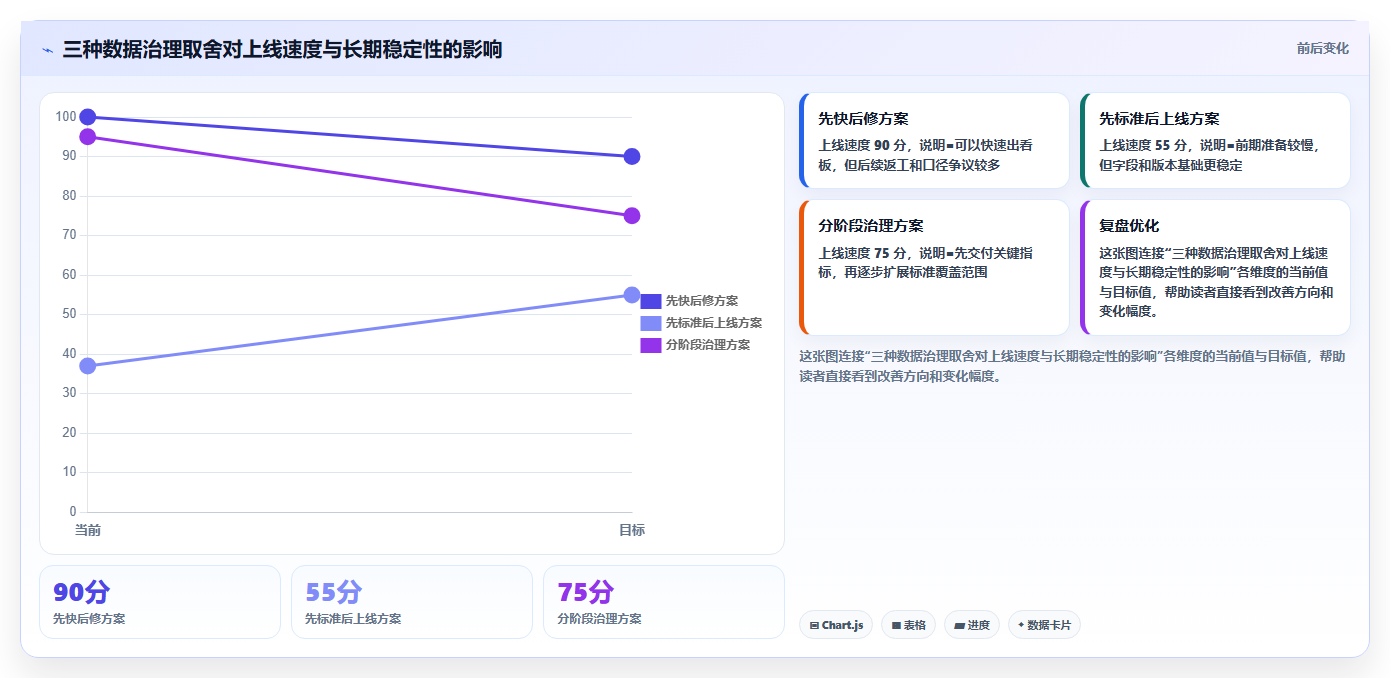The height and width of the screenshot is (678, 1390).
Task: Click the 90分 stat card
Action: (x=160, y=602)
